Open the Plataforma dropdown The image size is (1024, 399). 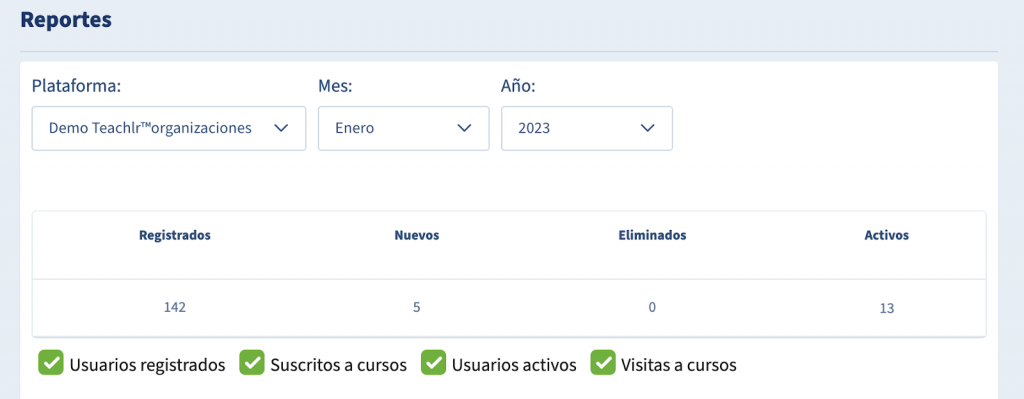(169, 129)
